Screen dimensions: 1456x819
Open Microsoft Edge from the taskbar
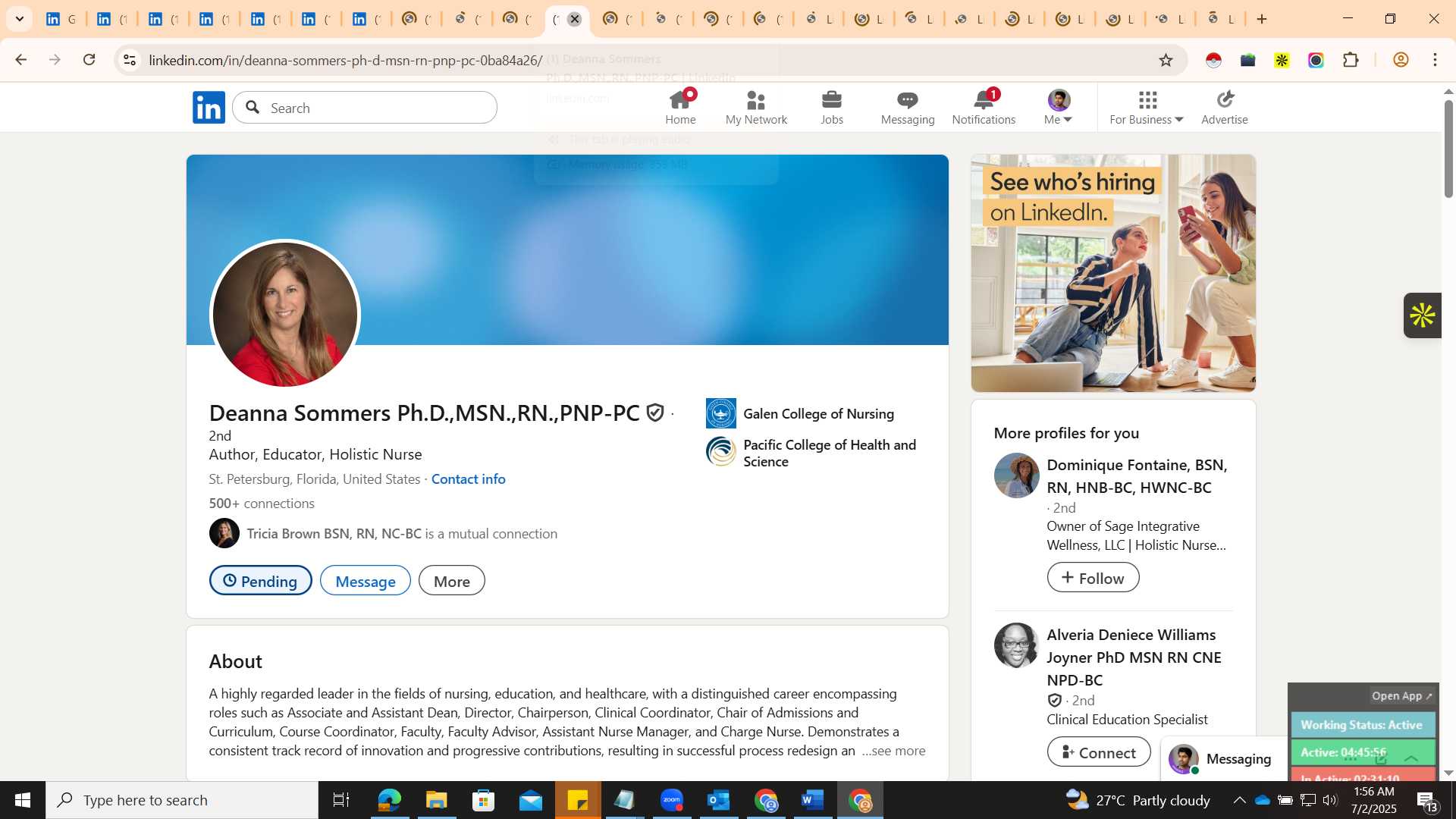[x=389, y=800]
